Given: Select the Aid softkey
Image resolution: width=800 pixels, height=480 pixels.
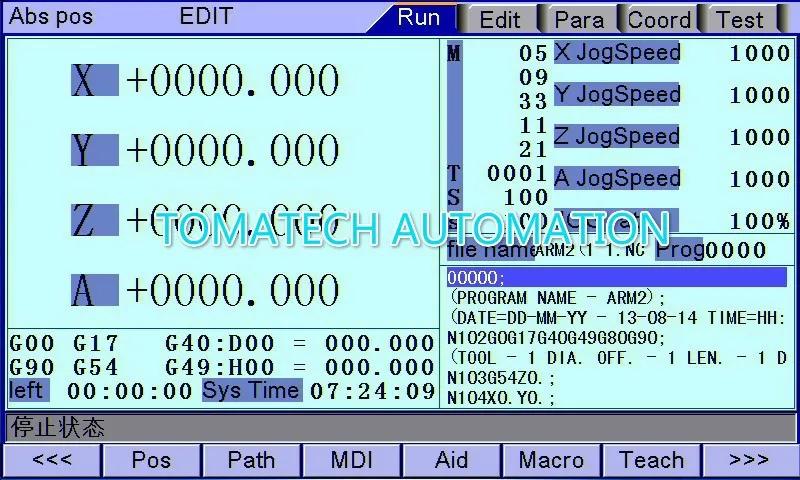Looking at the screenshot, I should [x=452, y=460].
